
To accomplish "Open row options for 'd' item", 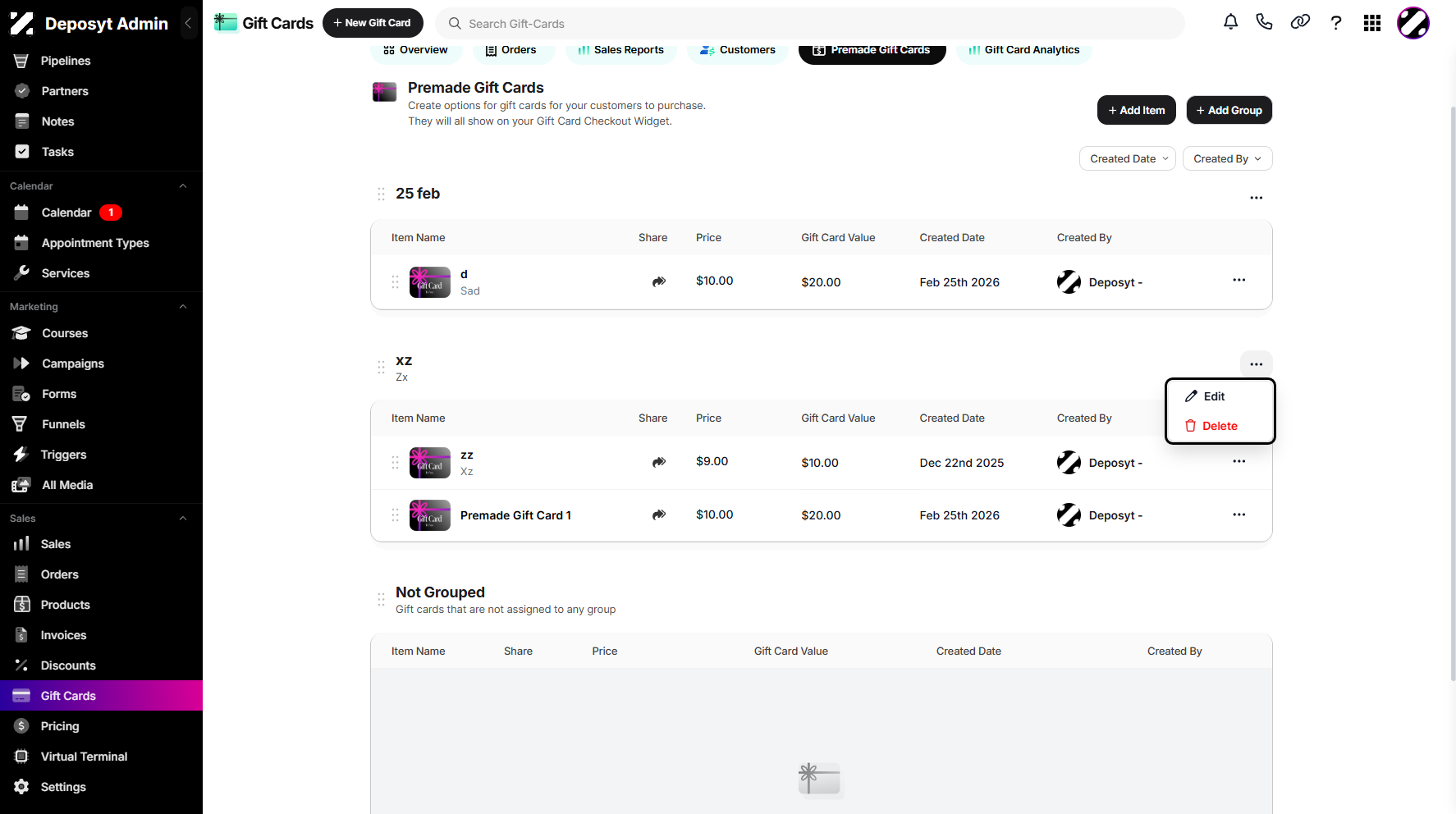I will coord(1239,280).
